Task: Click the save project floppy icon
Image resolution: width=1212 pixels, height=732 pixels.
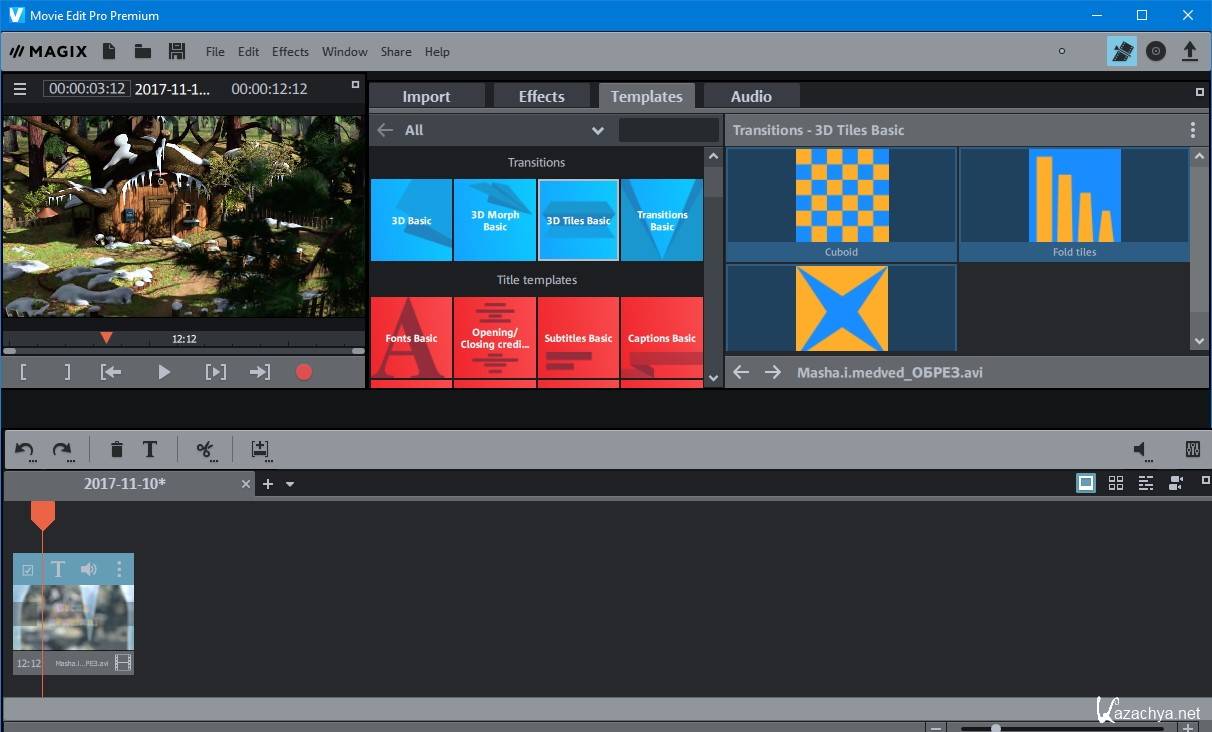Action: [177, 51]
